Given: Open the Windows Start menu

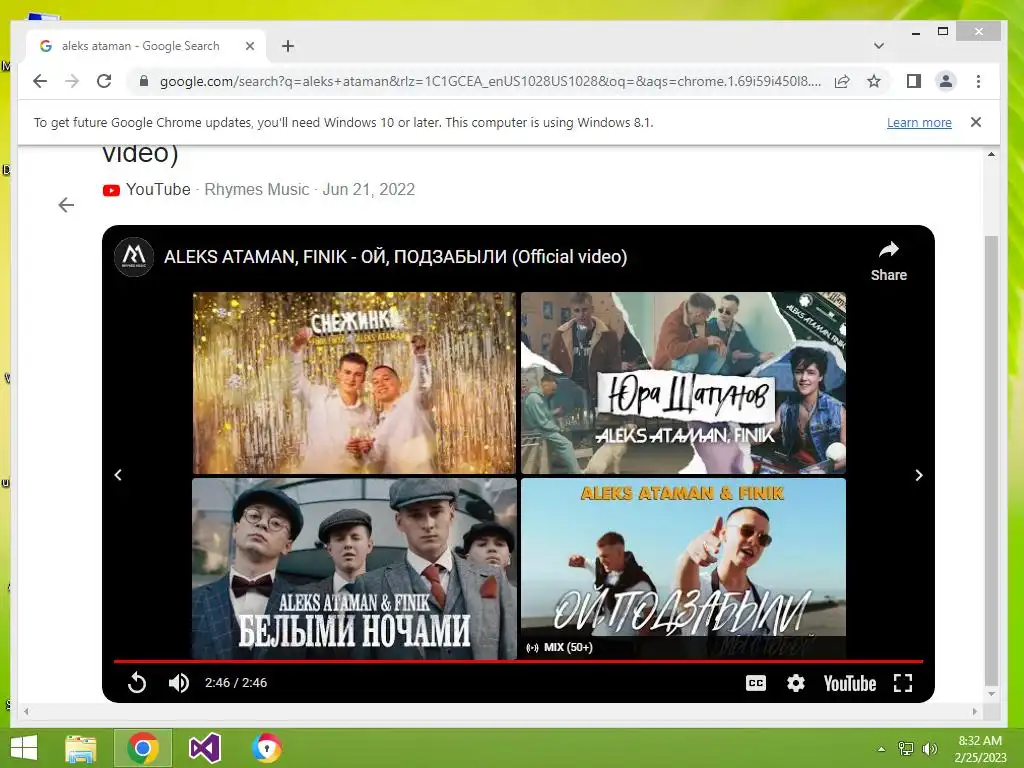Looking at the screenshot, I should coord(24,748).
